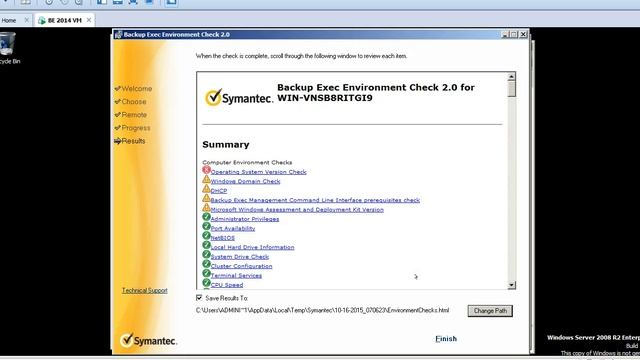Click the green check icon beside CPU Speed
640x360 pixels.
pyautogui.click(x=207, y=283)
